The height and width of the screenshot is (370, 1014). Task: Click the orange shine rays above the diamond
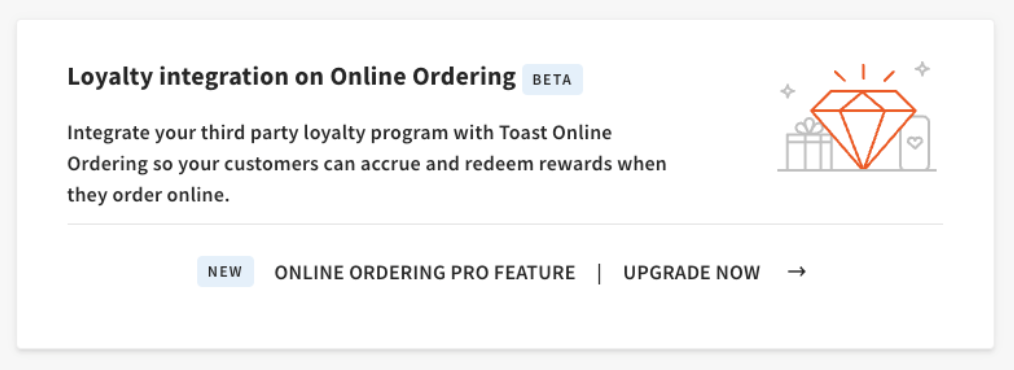click(x=863, y=72)
